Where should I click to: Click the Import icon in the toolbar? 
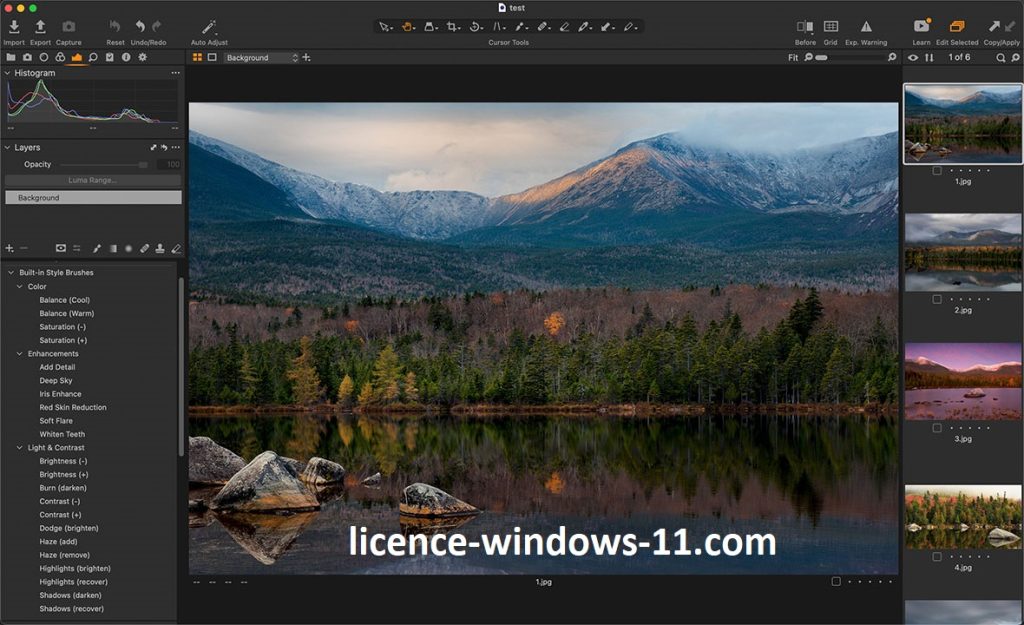click(14, 27)
